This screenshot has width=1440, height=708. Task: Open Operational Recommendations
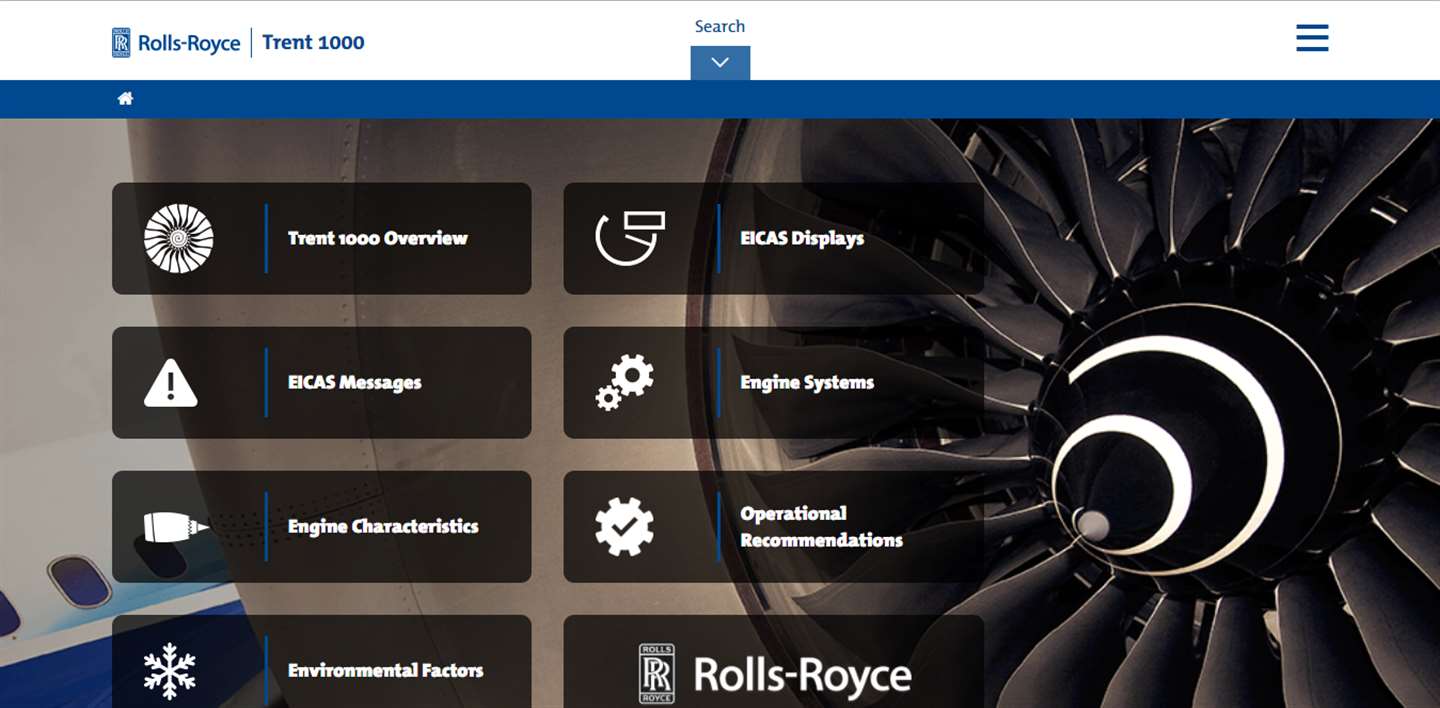pyautogui.click(x=774, y=526)
